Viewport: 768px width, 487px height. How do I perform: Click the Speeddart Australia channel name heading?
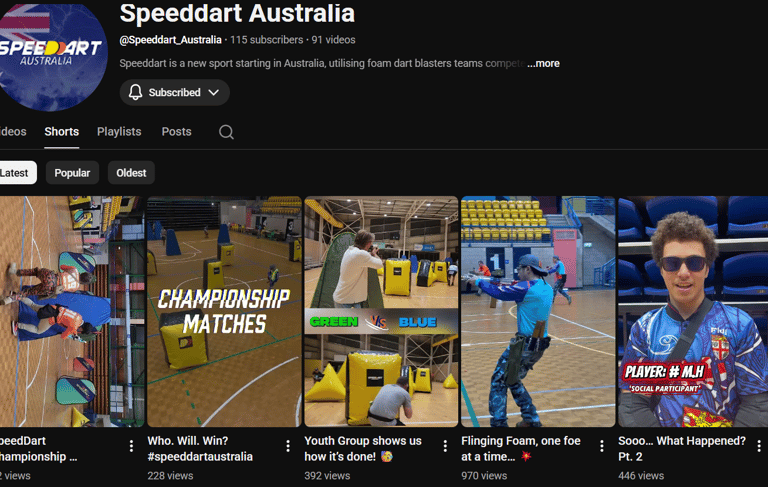[x=237, y=13]
